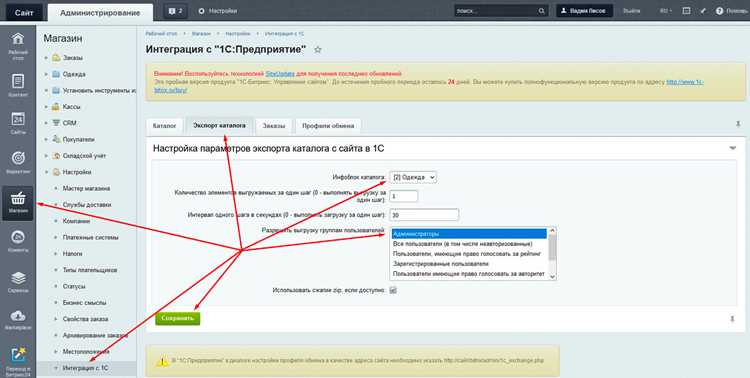This screenshot has width=750, height=378.
Task: Click pin icon right of tab row
Action: point(738,124)
